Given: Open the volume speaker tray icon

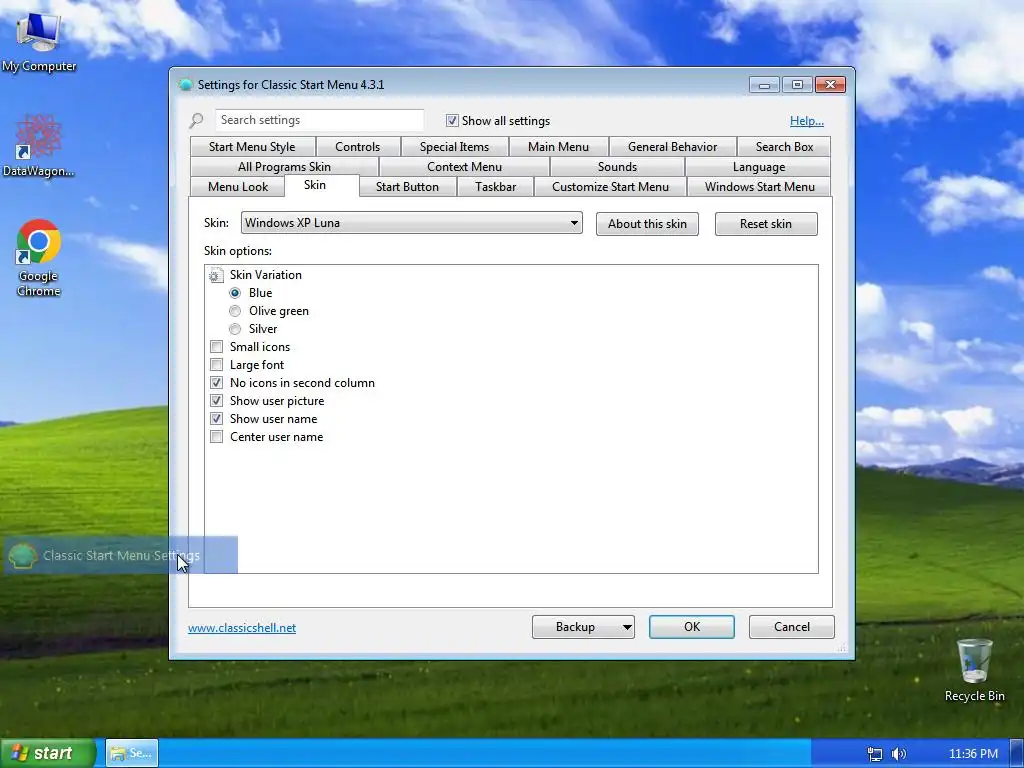Looking at the screenshot, I should (899, 754).
